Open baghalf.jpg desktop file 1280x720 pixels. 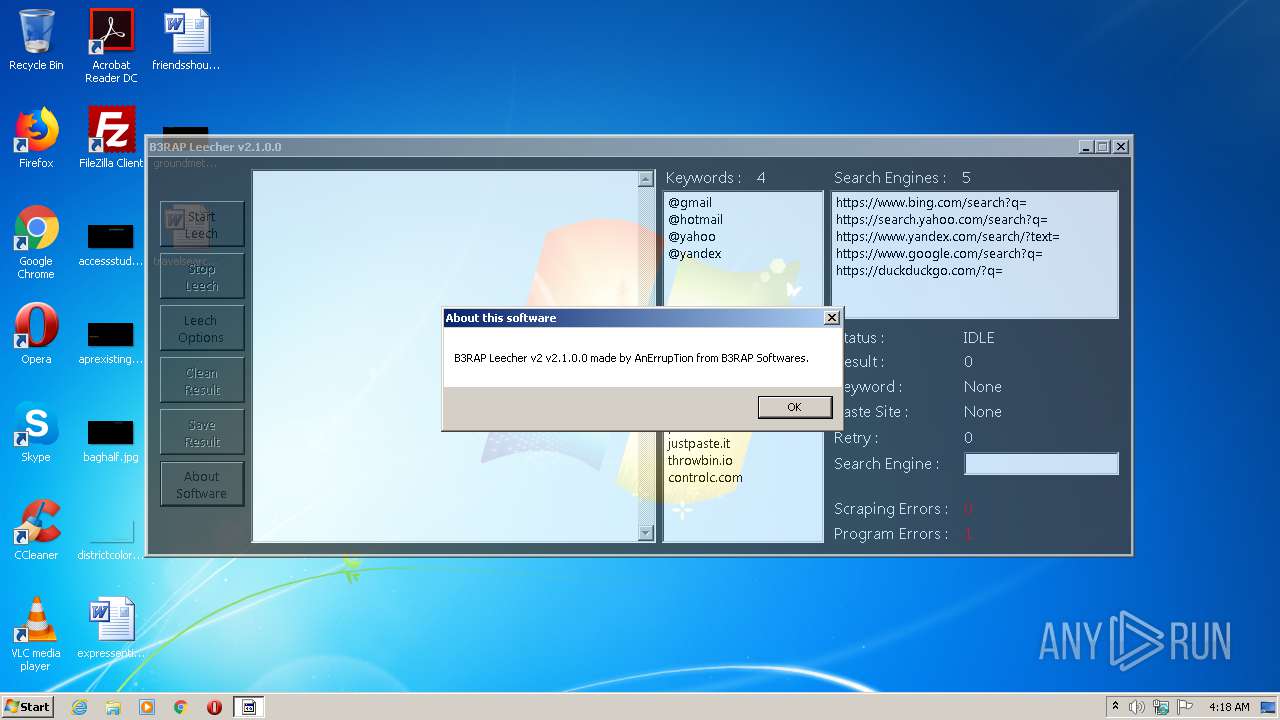click(111, 442)
